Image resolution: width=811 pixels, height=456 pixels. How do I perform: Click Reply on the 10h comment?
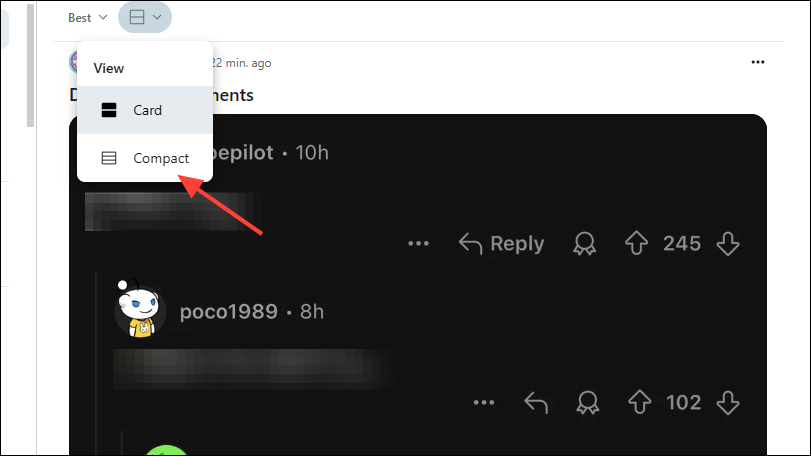[501, 244]
